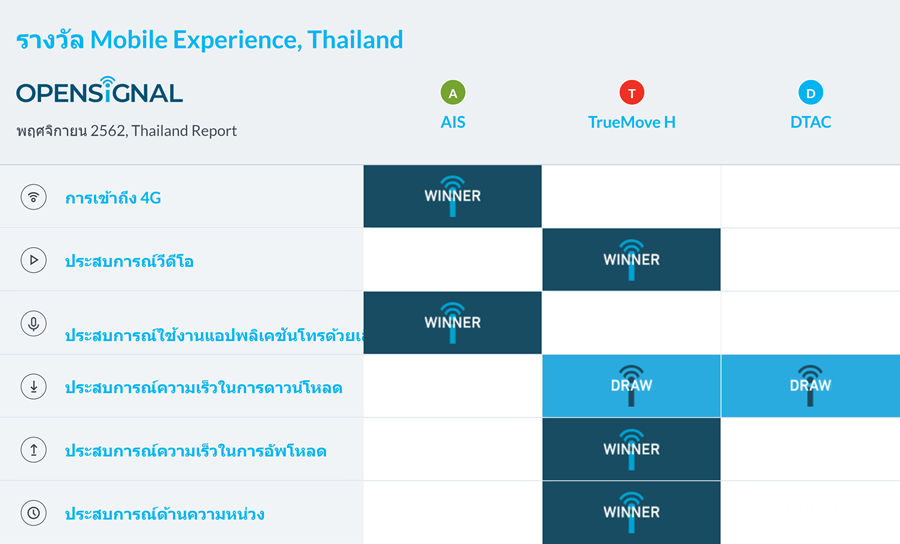The height and width of the screenshot is (544, 900).
Task: Open the OpenSignal logo
Action: tap(100, 91)
